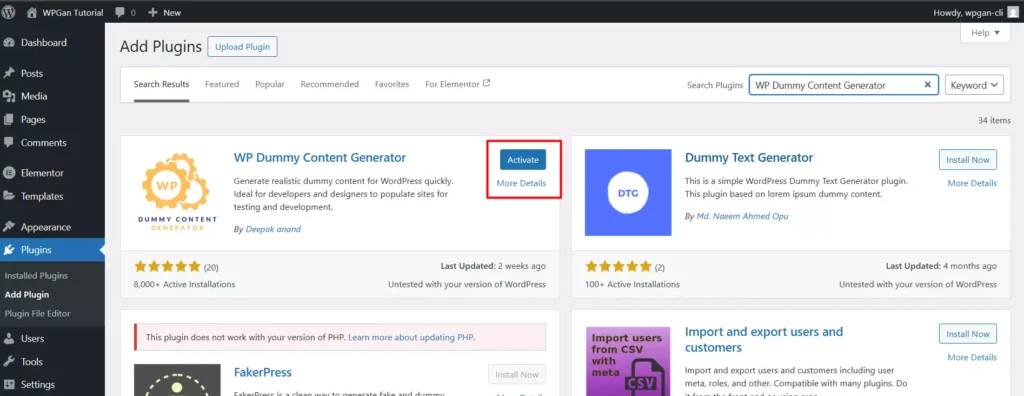Install Dummy Text Generator now
Image resolution: width=1024 pixels, height=396 pixels.
click(x=968, y=159)
